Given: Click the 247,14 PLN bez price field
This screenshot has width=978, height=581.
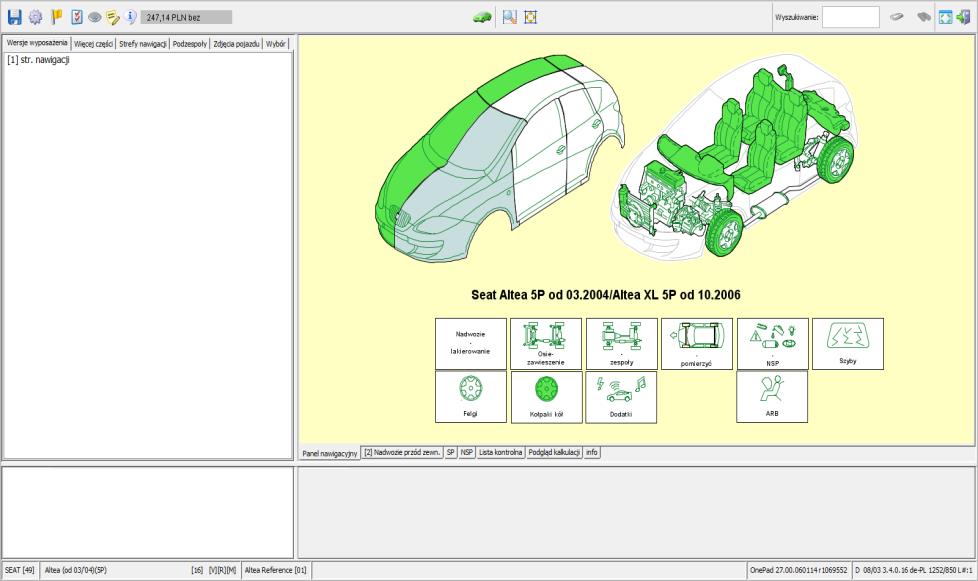Looking at the screenshot, I should point(186,17).
